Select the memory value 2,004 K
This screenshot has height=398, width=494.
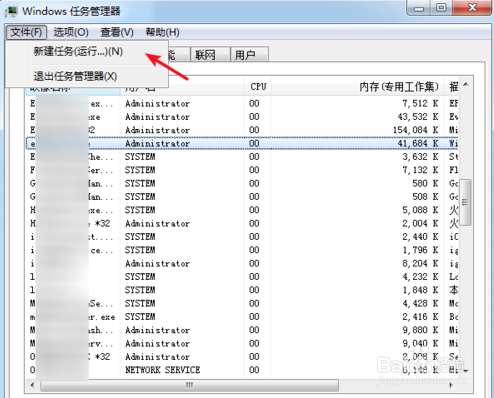point(420,223)
